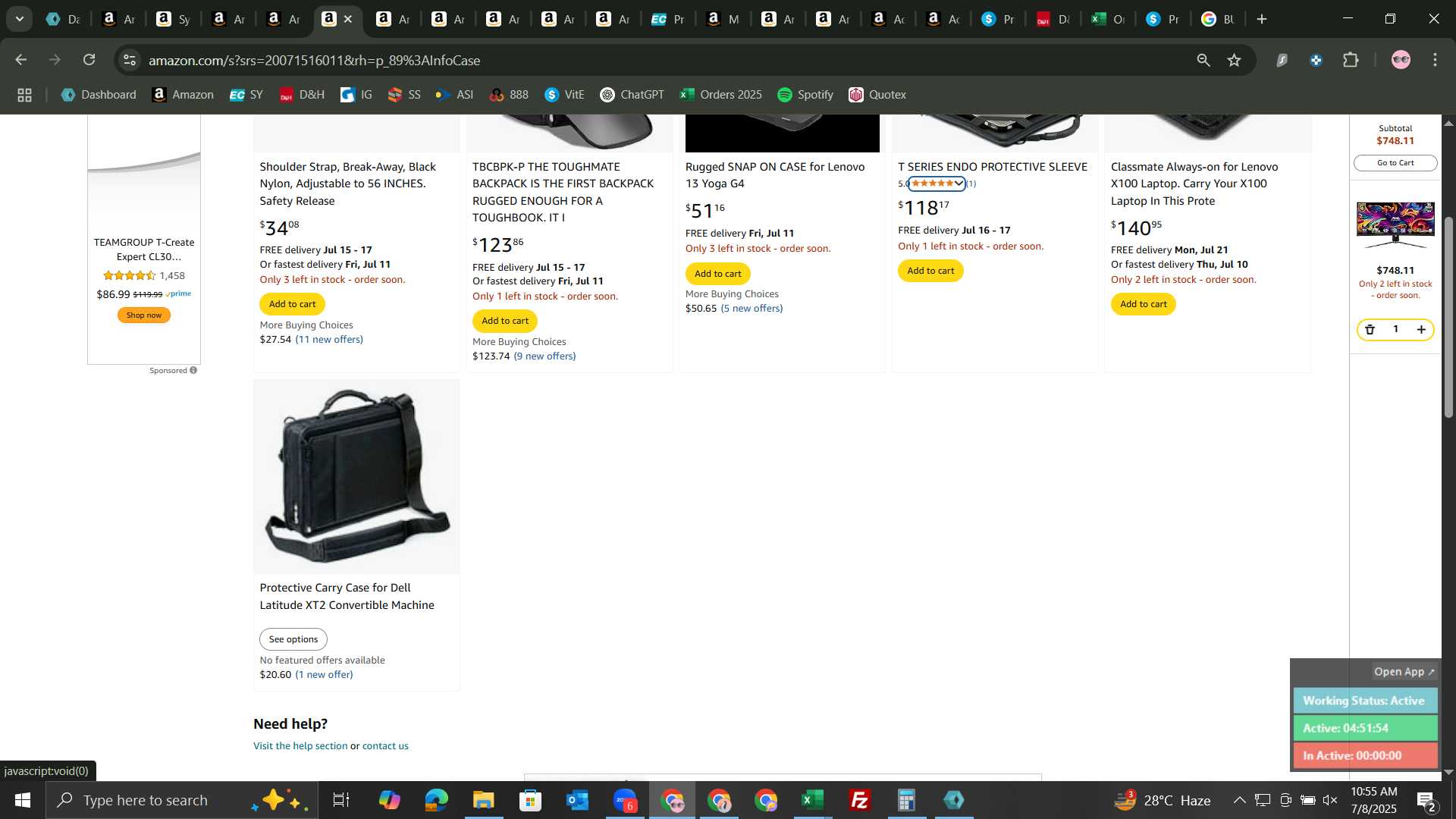Open the ChatGPT bookmark
The image size is (1456, 819).
(x=632, y=95)
